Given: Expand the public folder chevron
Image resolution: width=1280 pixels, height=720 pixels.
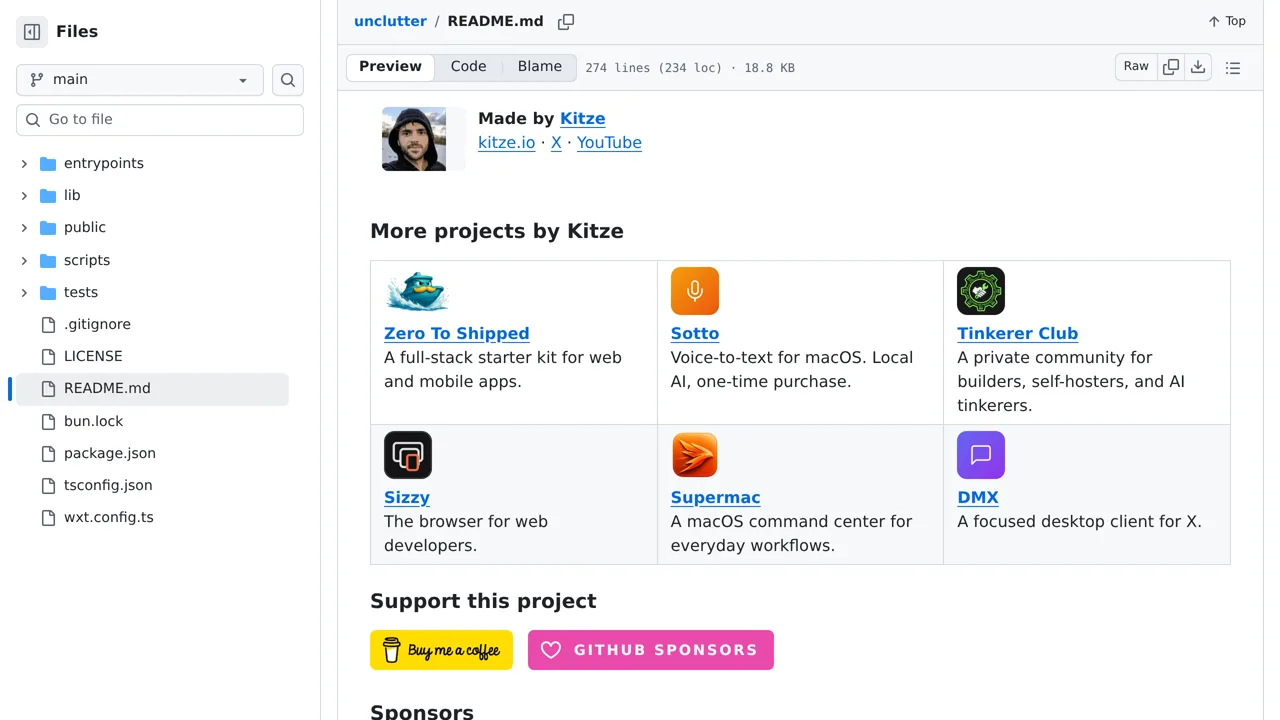Looking at the screenshot, I should pyautogui.click(x=24, y=228).
